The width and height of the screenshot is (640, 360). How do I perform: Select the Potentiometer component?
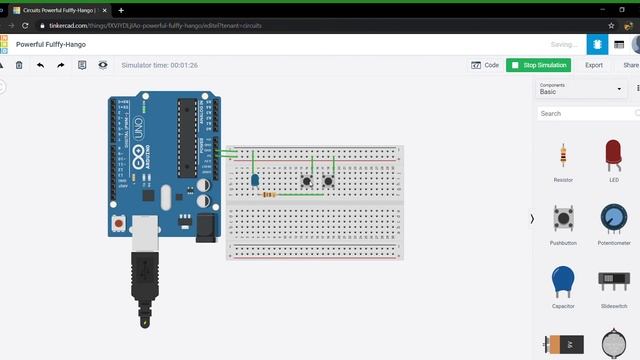click(613, 224)
